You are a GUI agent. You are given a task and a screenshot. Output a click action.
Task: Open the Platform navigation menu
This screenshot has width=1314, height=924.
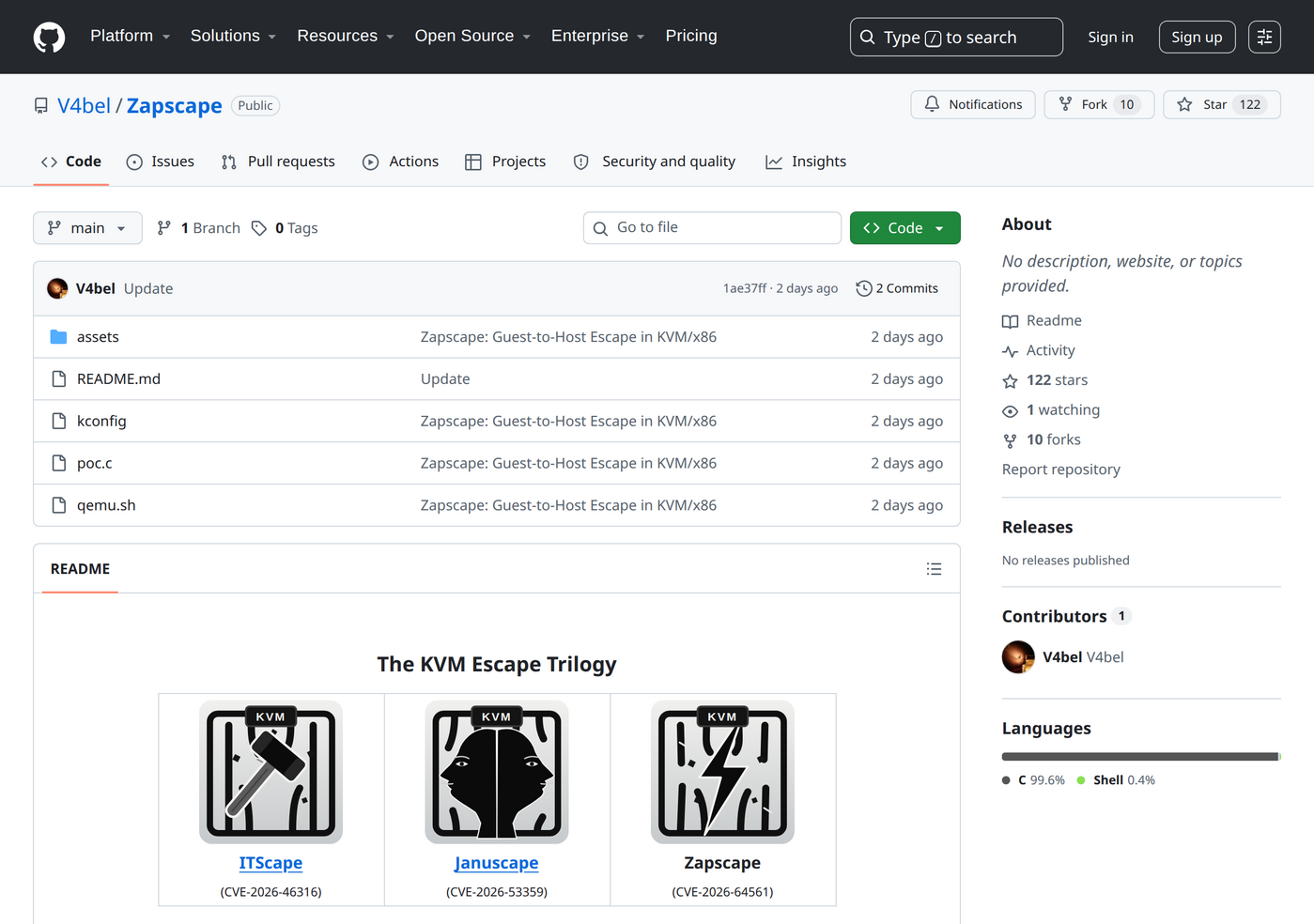tap(130, 36)
